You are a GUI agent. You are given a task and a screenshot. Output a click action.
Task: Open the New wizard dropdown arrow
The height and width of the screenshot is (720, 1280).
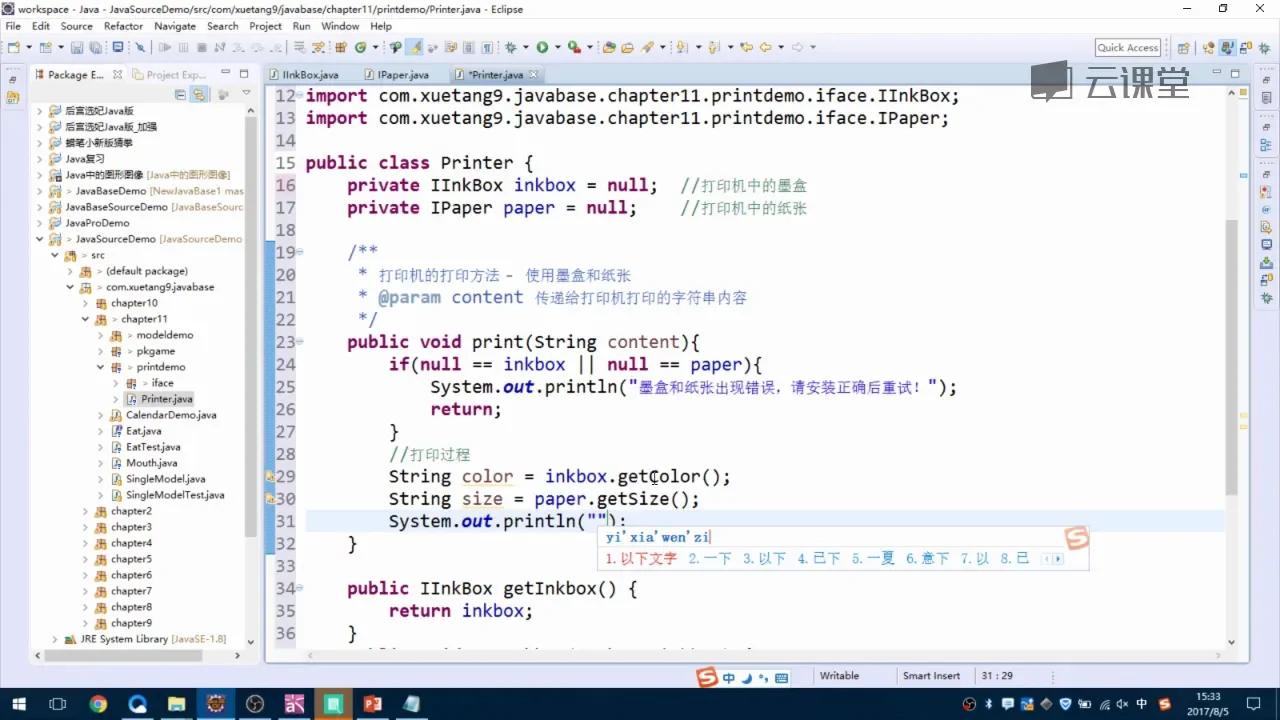(x=28, y=47)
